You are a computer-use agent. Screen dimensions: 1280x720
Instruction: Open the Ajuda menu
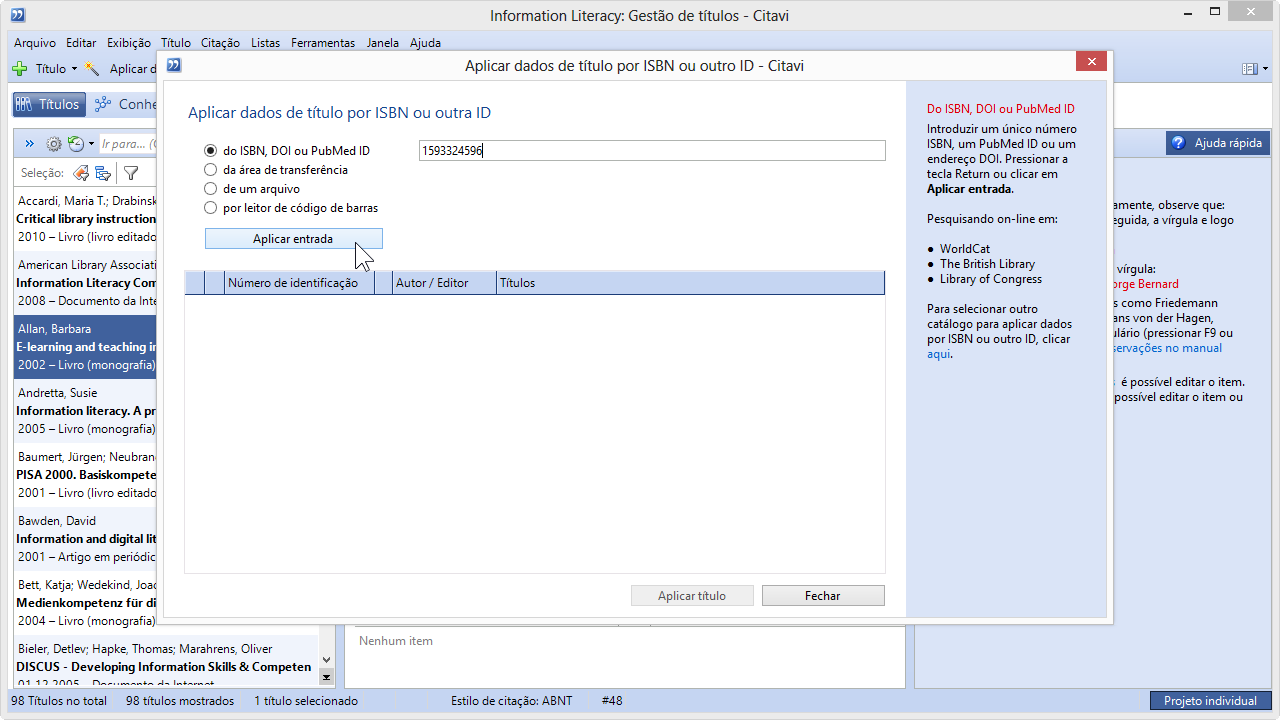tap(425, 43)
